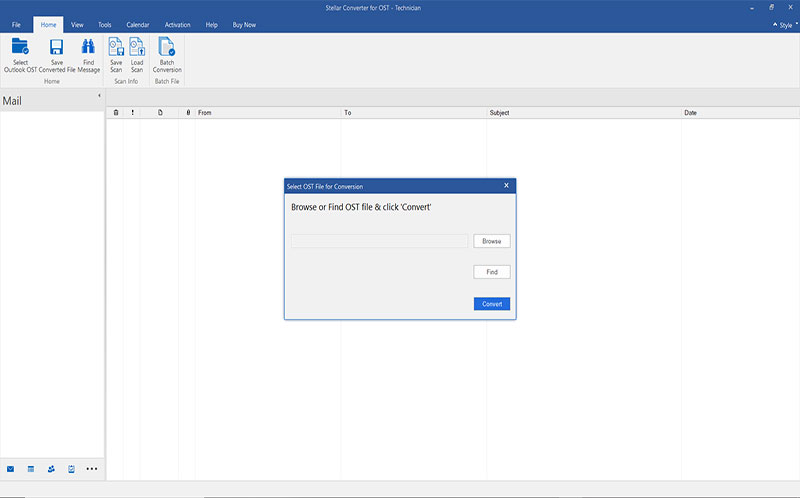Open the Calendar tab
800x498 pixels.
[x=138, y=24]
